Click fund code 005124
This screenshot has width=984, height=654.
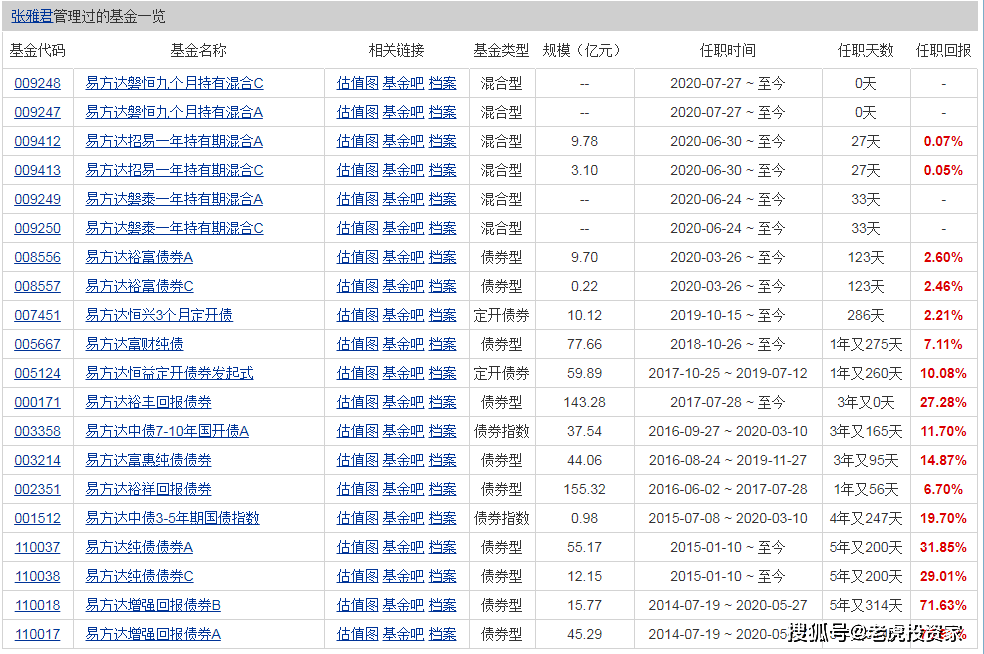tap(37, 373)
